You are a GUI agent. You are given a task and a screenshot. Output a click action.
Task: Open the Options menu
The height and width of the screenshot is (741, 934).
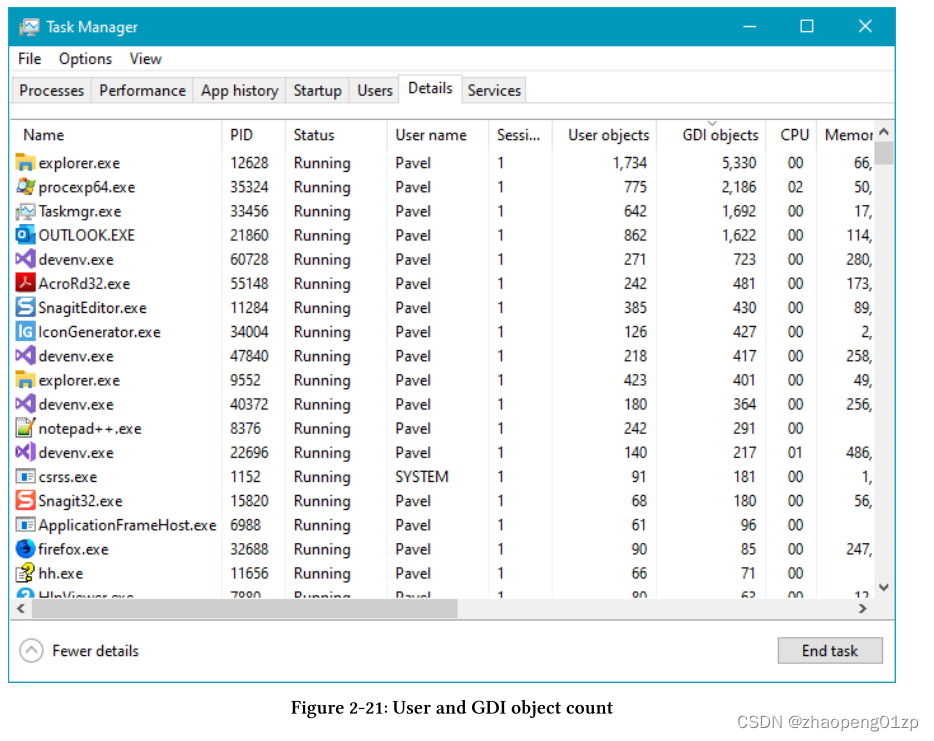pos(85,59)
